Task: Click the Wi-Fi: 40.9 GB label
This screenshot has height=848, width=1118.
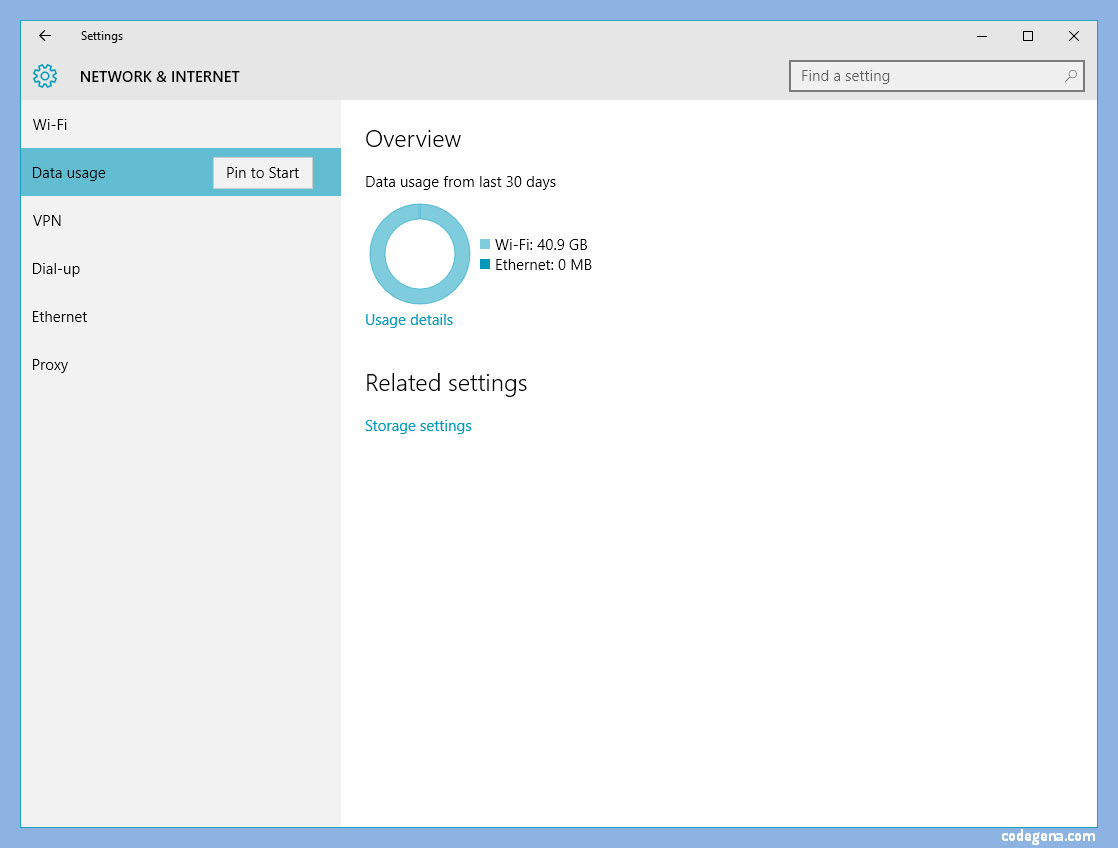Action: coord(543,244)
